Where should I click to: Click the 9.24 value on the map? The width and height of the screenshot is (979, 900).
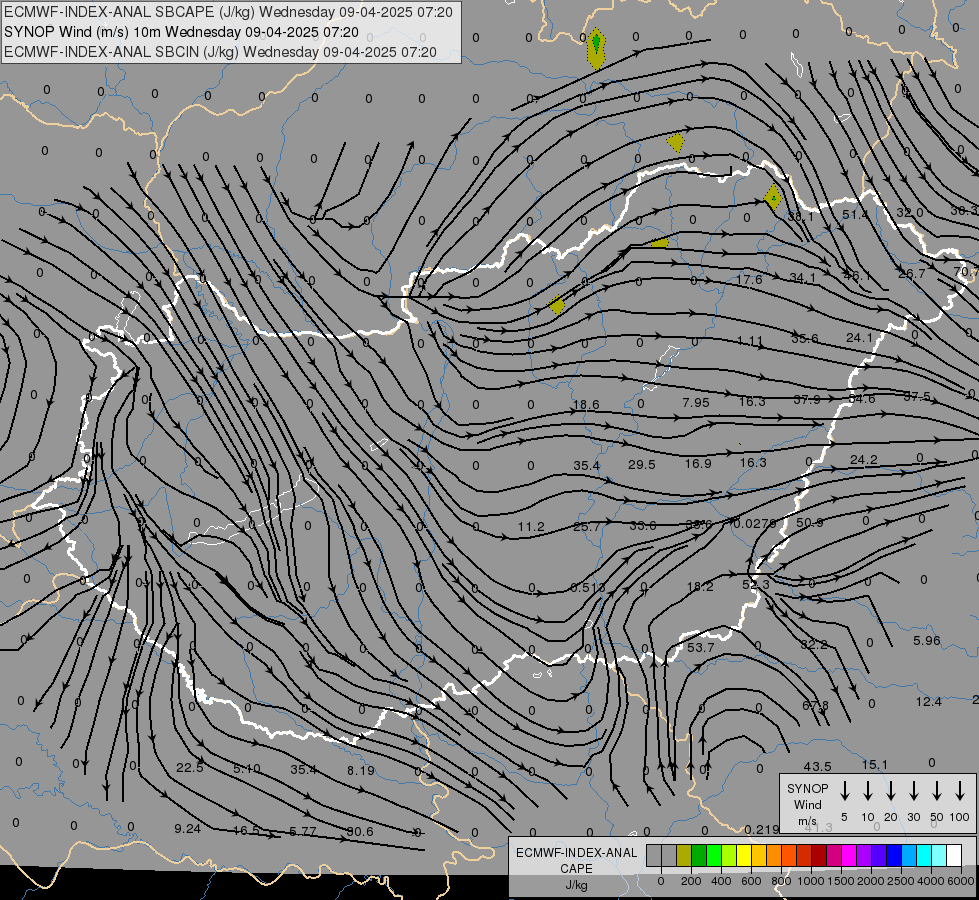187,829
